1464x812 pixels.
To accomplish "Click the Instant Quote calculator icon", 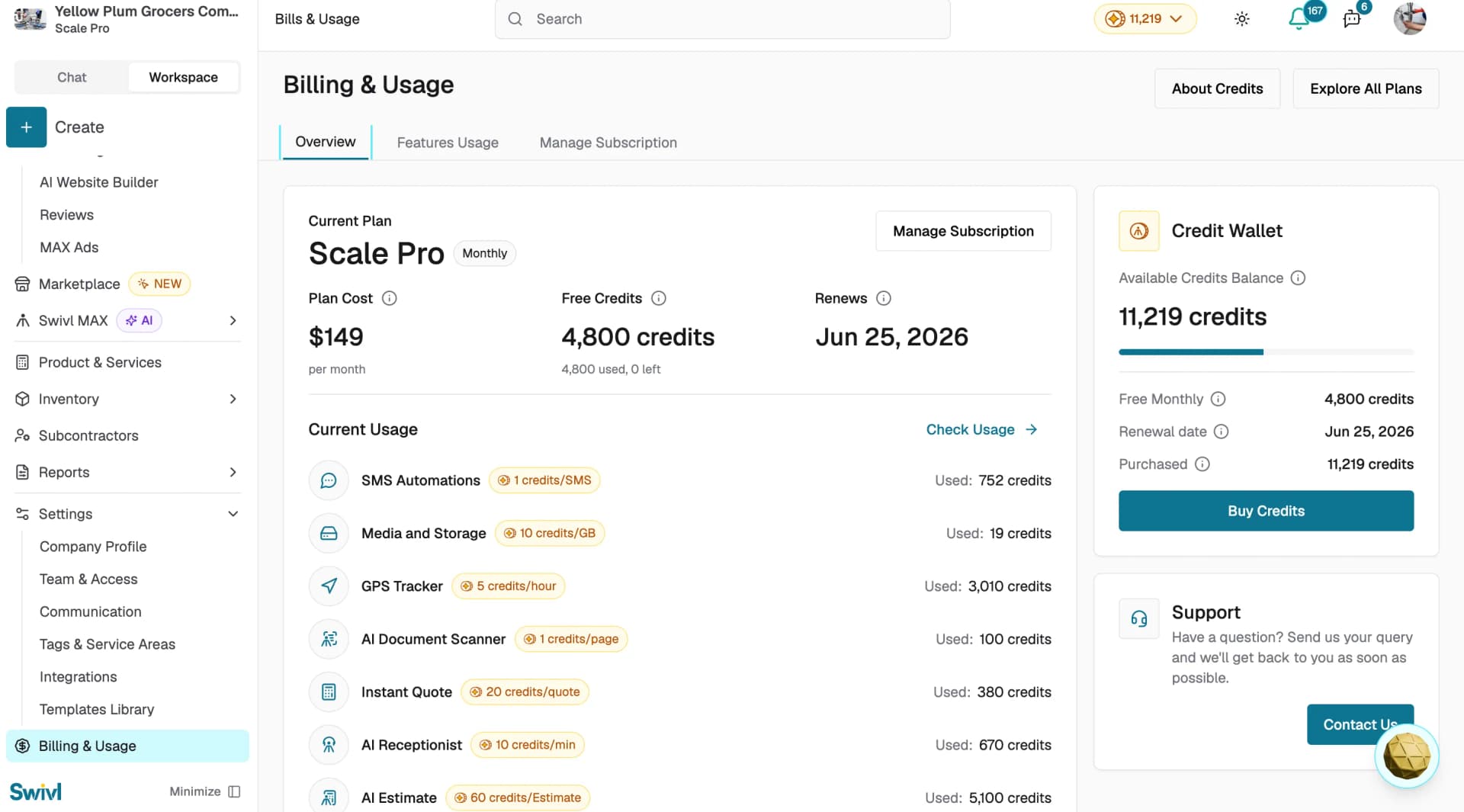I will (329, 692).
